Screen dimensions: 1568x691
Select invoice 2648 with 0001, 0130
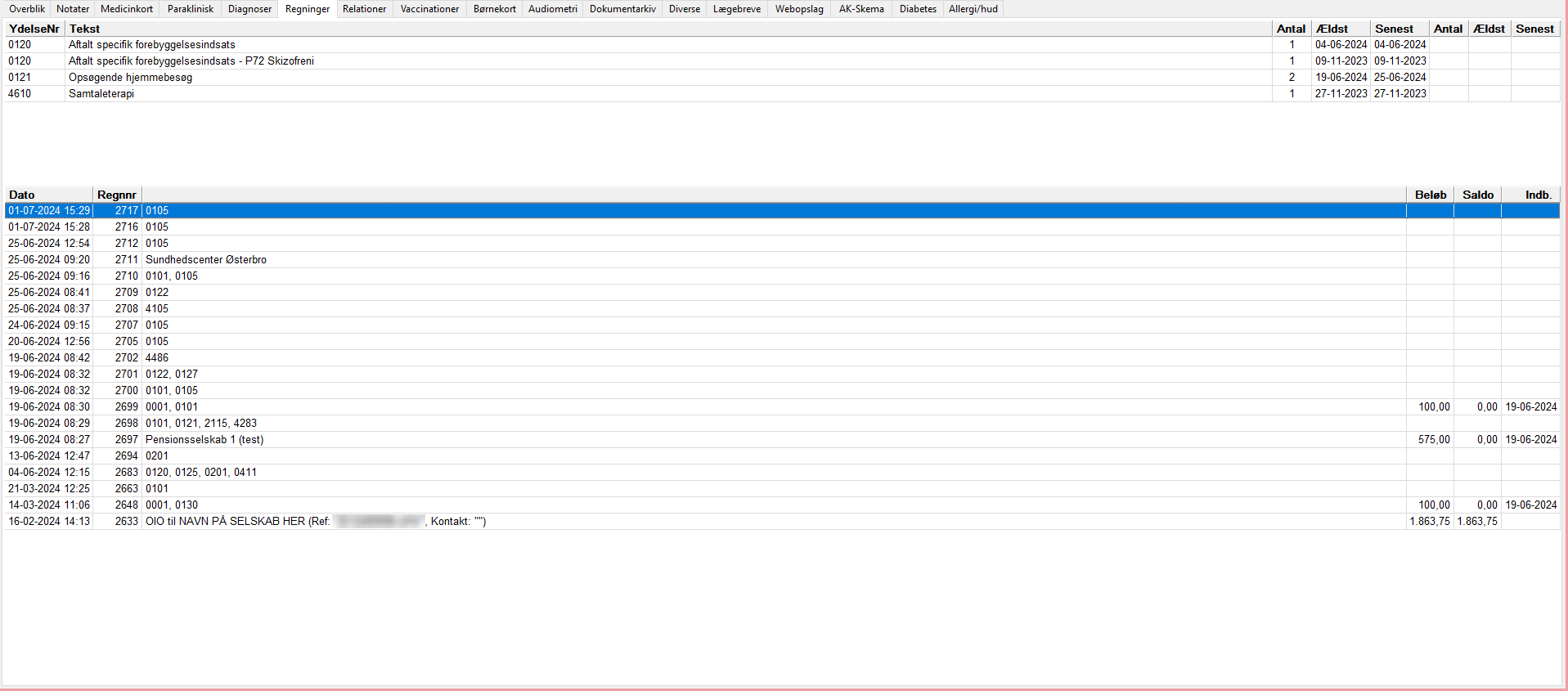point(782,505)
